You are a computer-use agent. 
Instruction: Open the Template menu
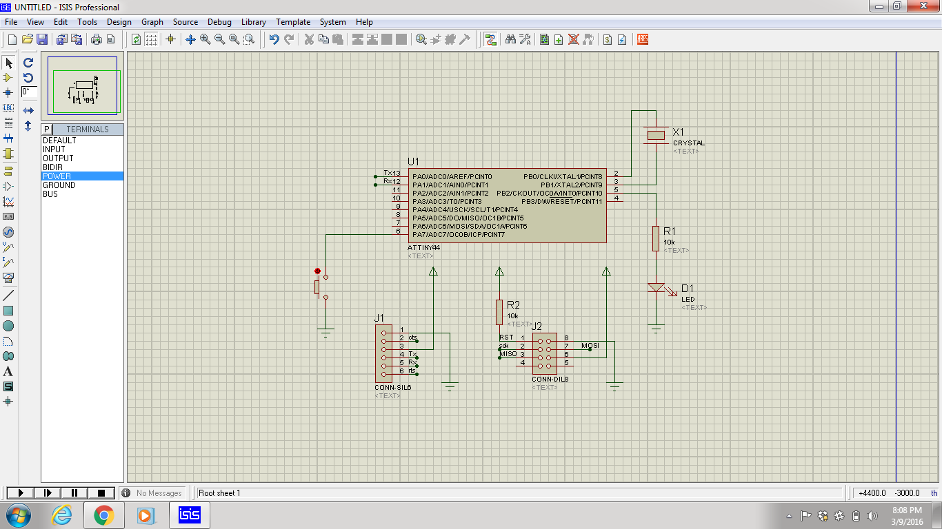pyautogui.click(x=293, y=22)
